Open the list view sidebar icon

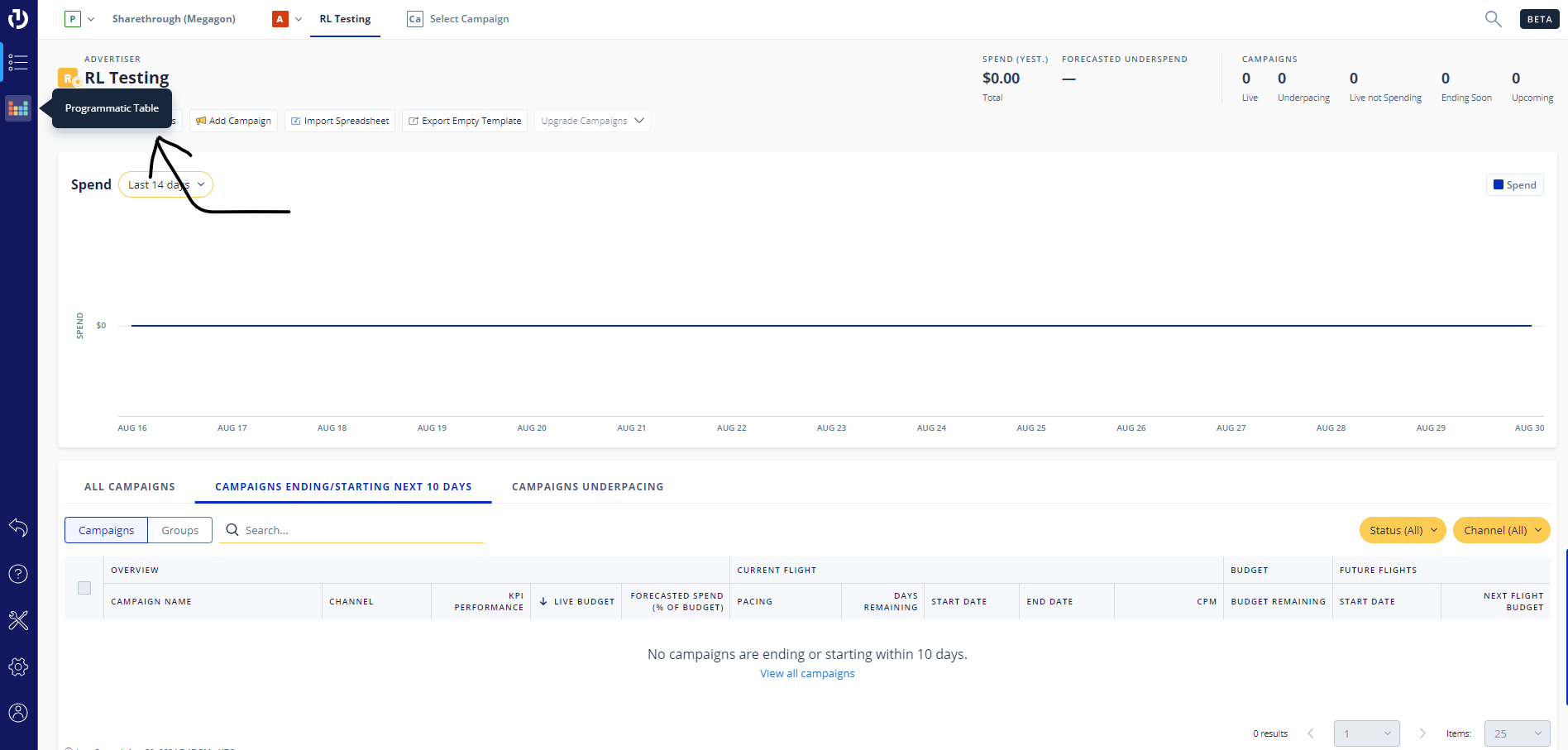tap(18, 62)
